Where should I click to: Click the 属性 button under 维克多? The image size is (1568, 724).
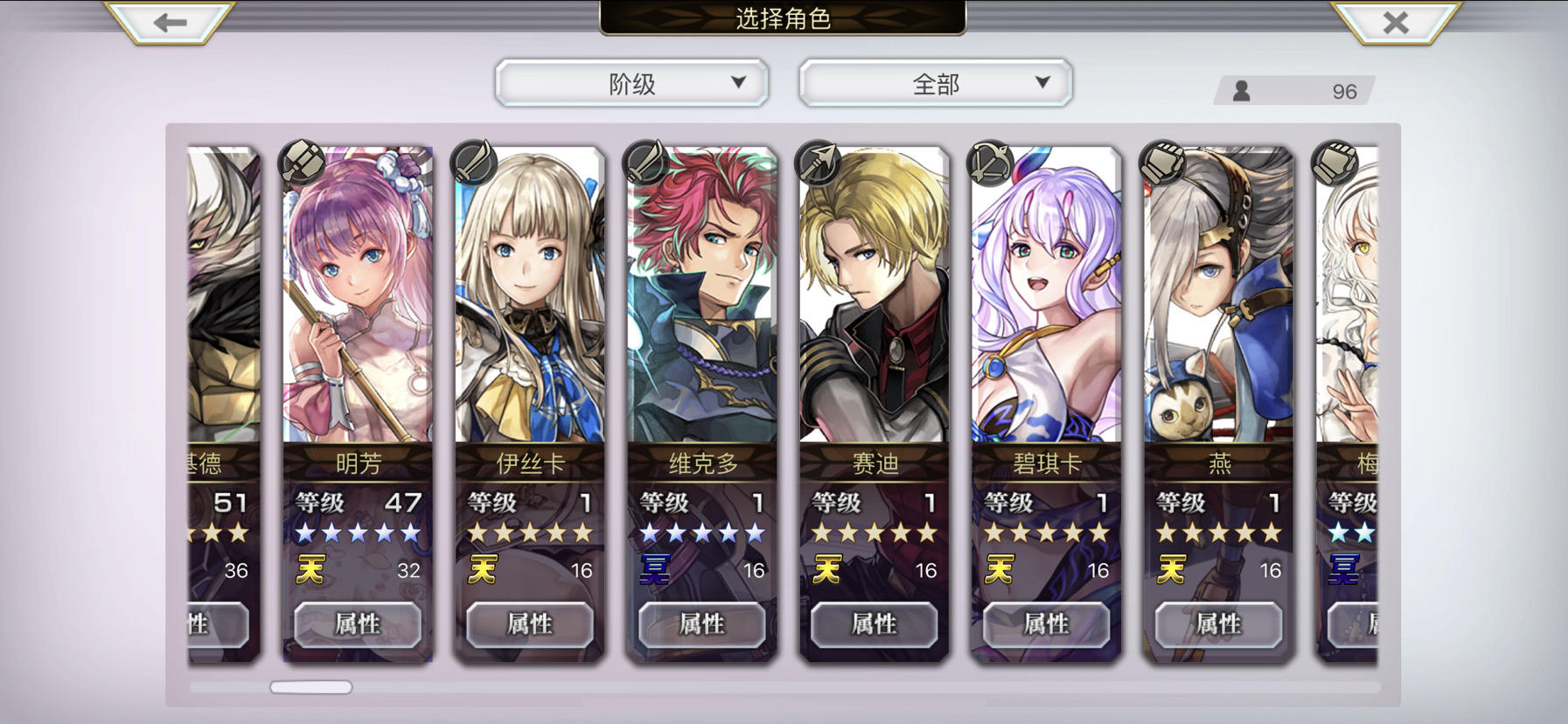pyautogui.click(x=702, y=623)
